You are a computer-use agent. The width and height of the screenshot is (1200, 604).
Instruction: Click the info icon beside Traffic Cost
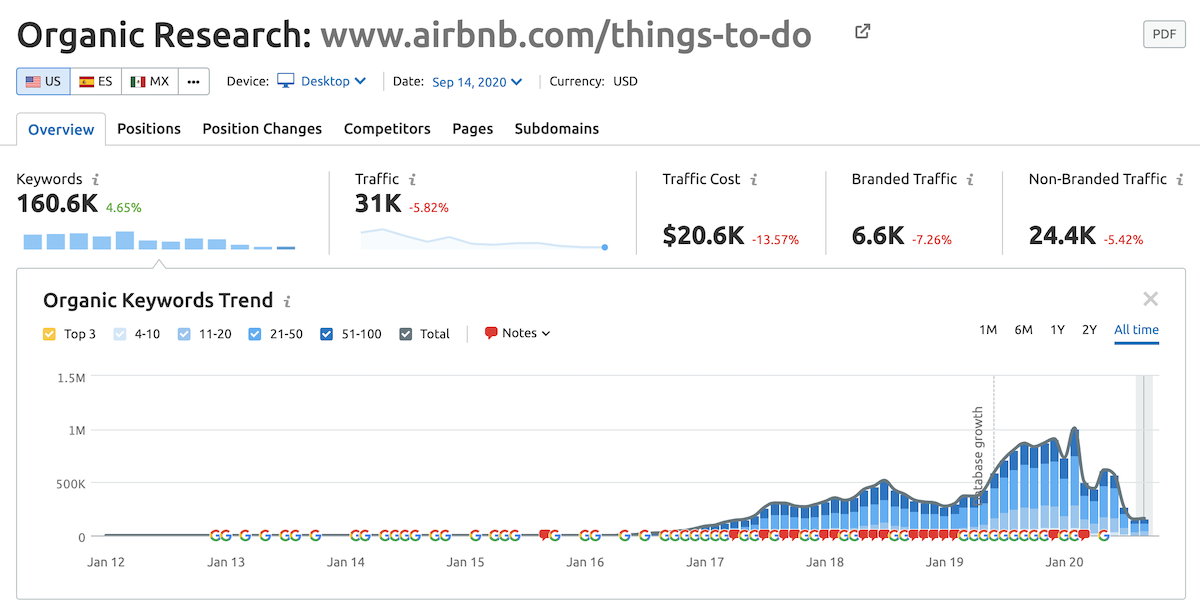coord(754,180)
